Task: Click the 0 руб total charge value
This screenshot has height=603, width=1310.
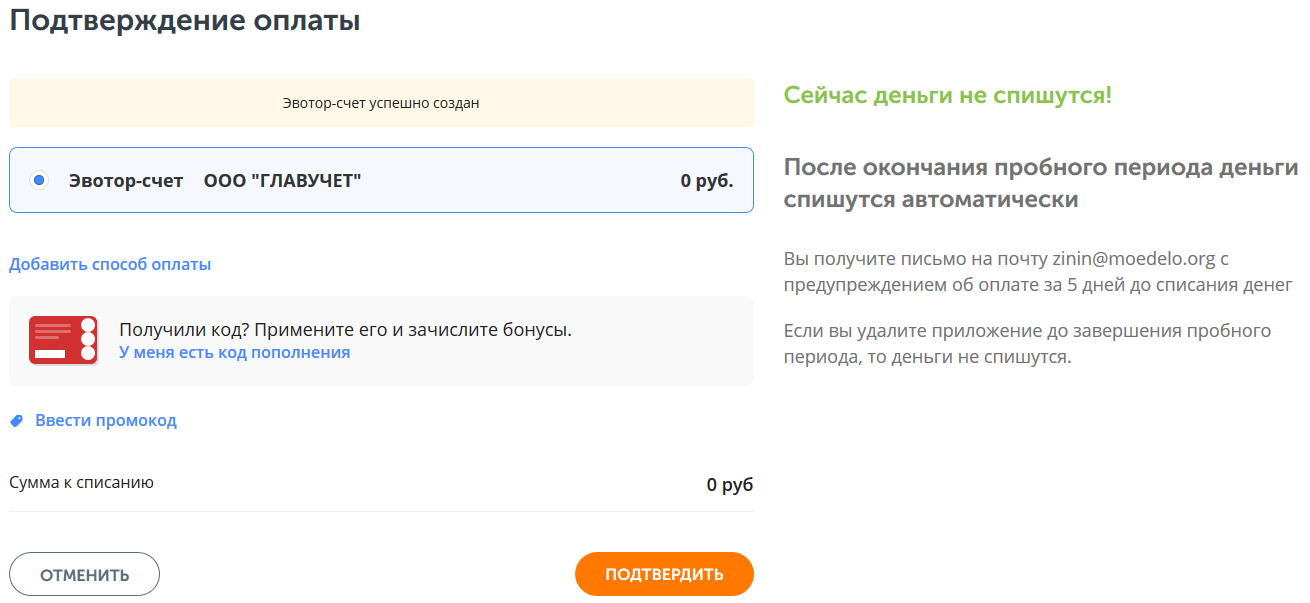Action: [729, 485]
